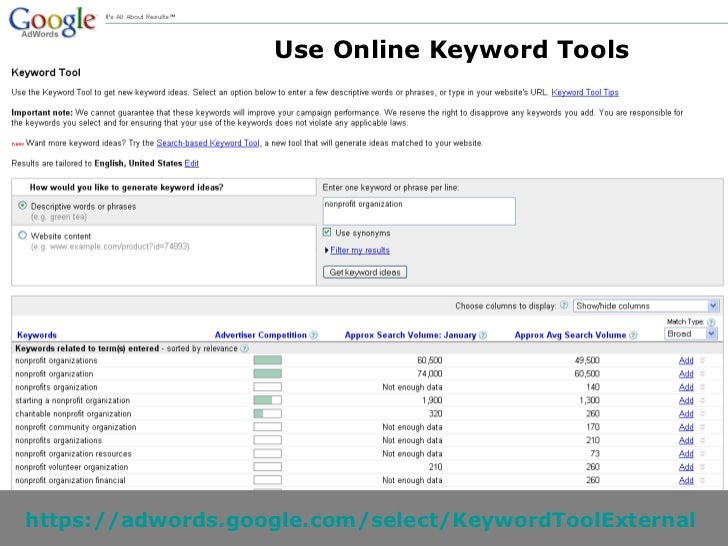Toggle the Use synonyms checkbox

[327, 232]
